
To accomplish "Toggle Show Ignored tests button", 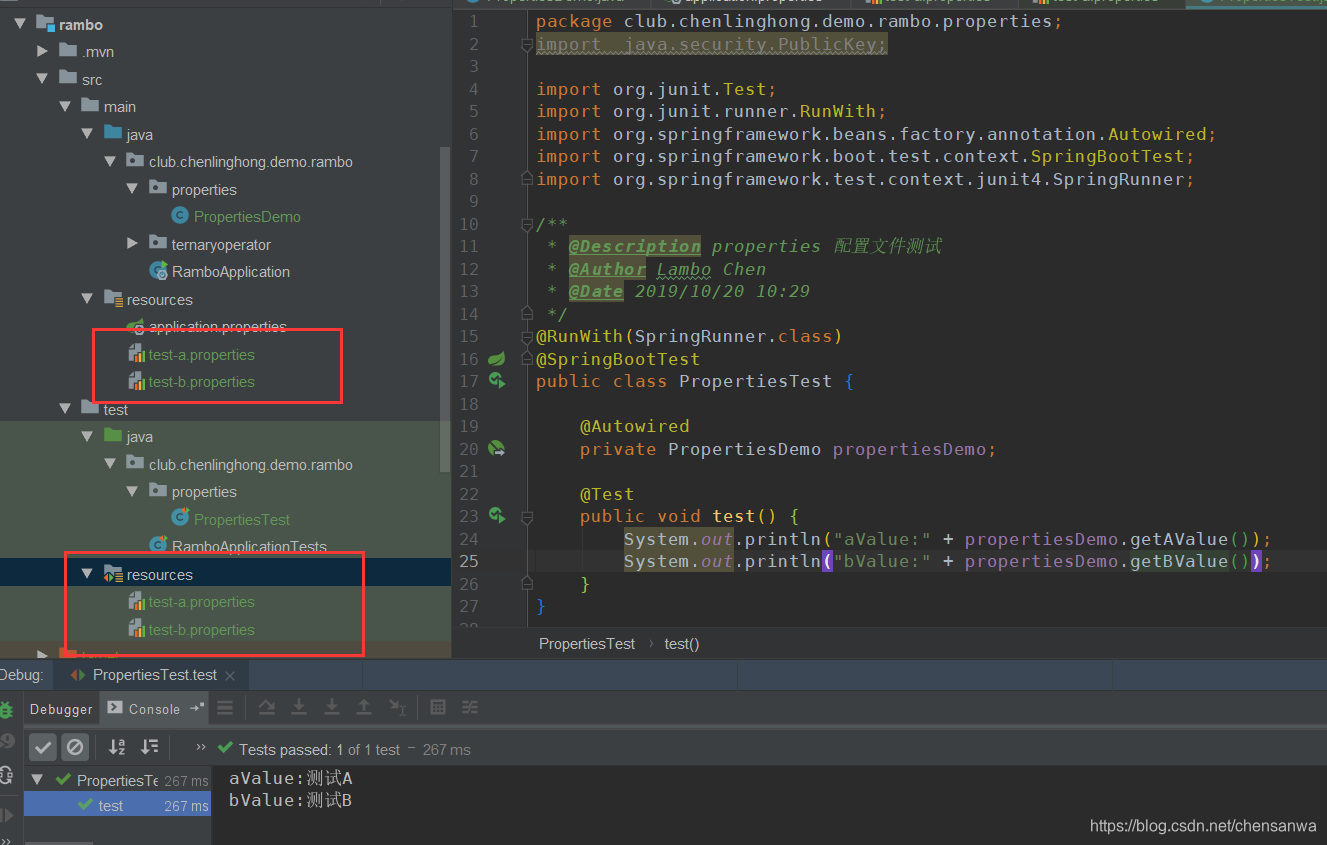I will pyautogui.click(x=75, y=747).
